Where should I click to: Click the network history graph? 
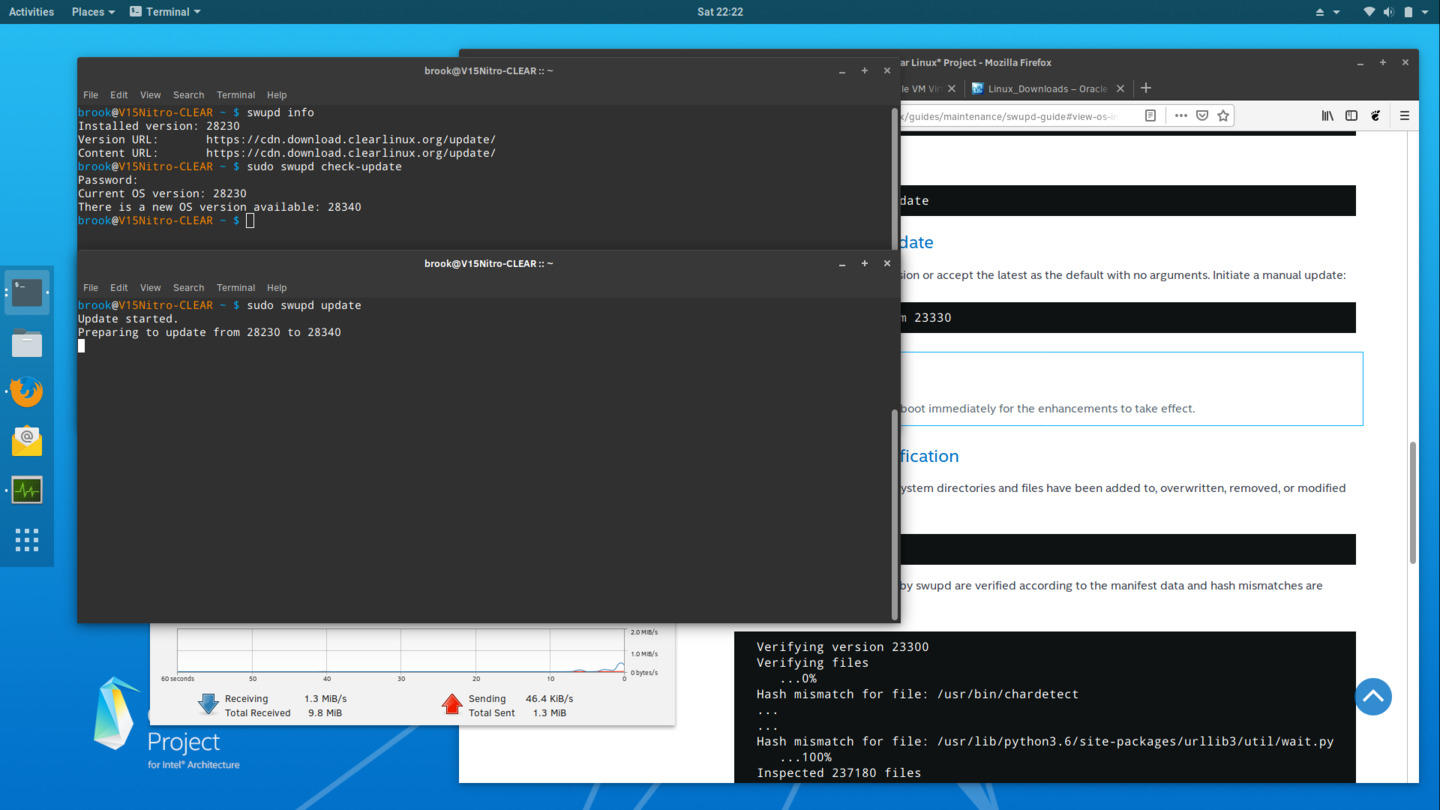click(x=401, y=650)
